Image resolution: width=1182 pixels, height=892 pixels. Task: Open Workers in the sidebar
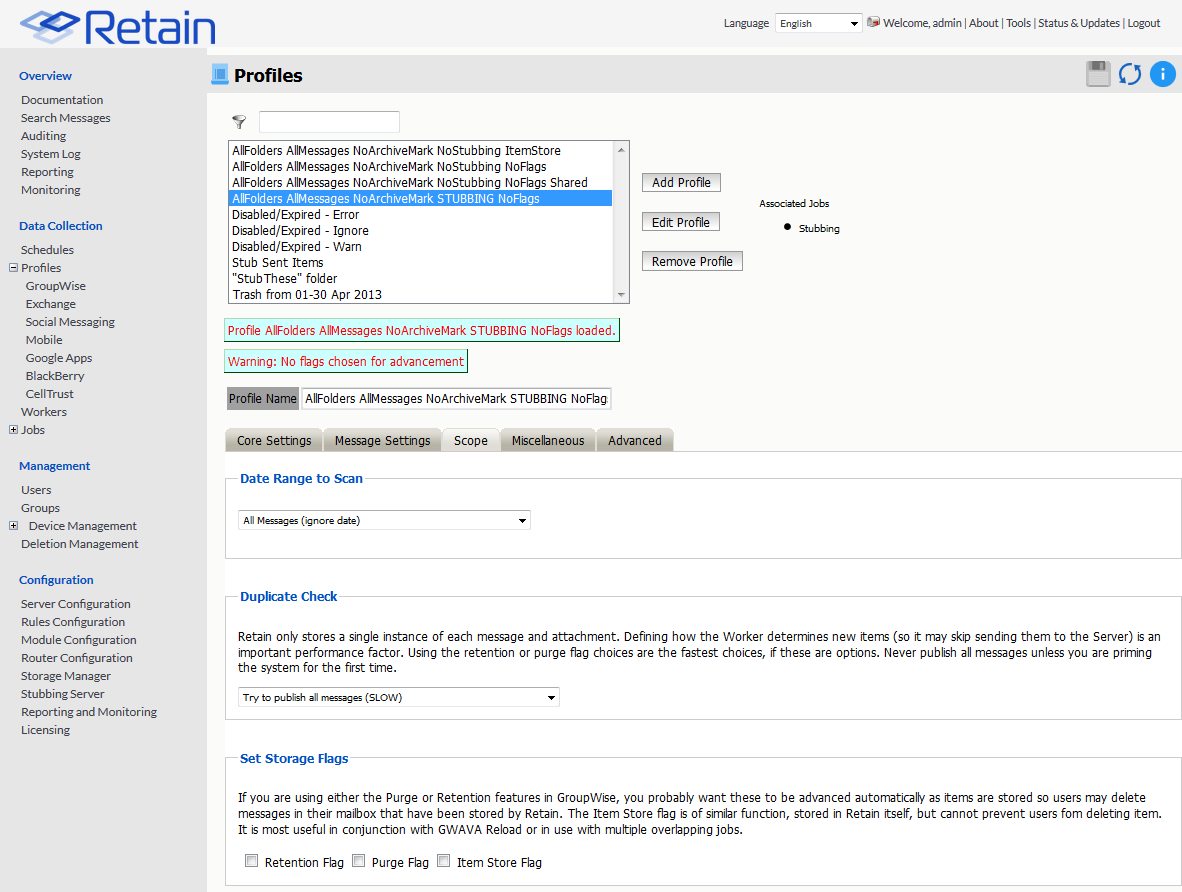coord(44,412)
